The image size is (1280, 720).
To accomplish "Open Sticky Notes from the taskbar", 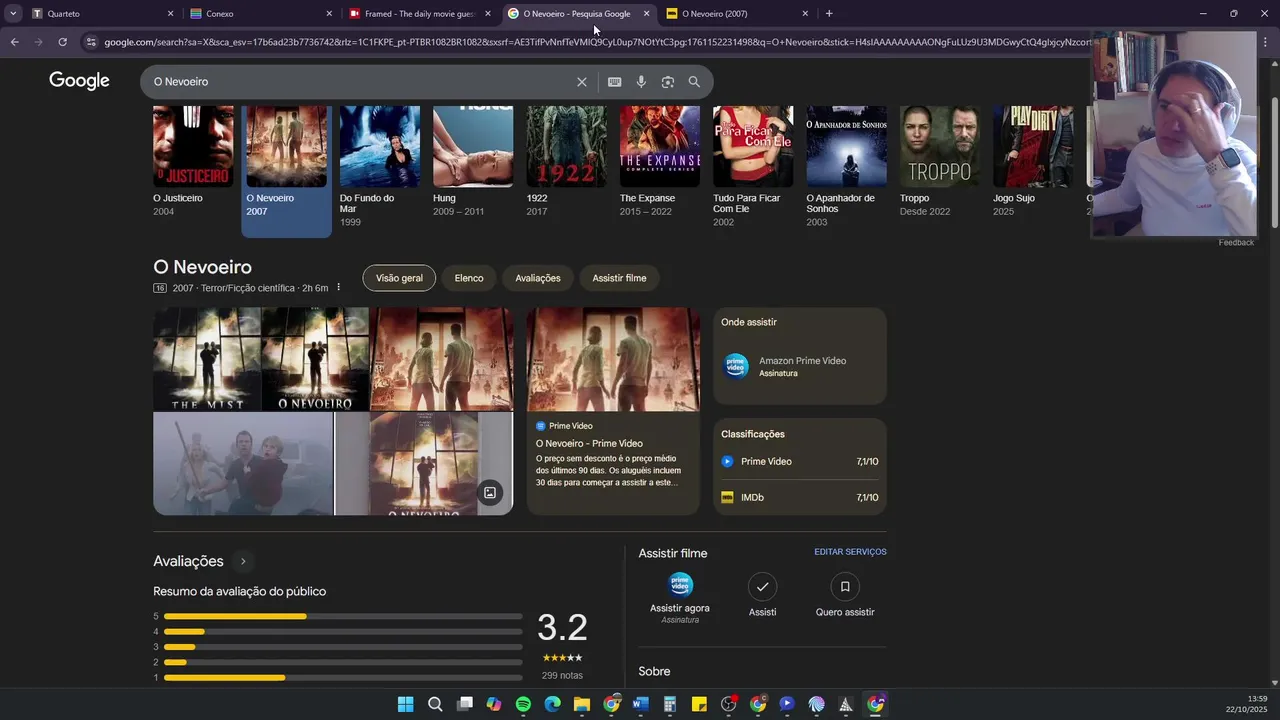I will (699, 704).
